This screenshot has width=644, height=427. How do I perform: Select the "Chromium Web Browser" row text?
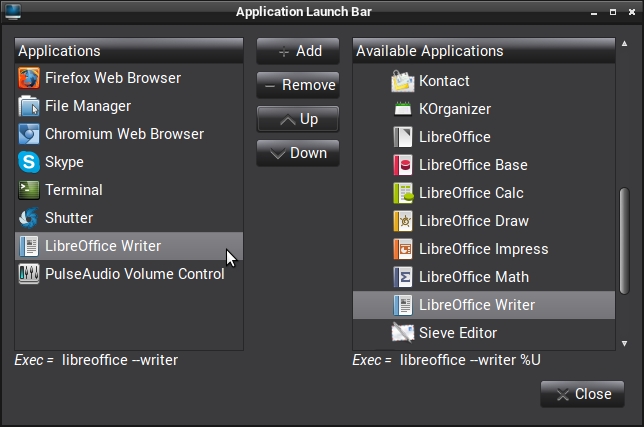(124, 134)
